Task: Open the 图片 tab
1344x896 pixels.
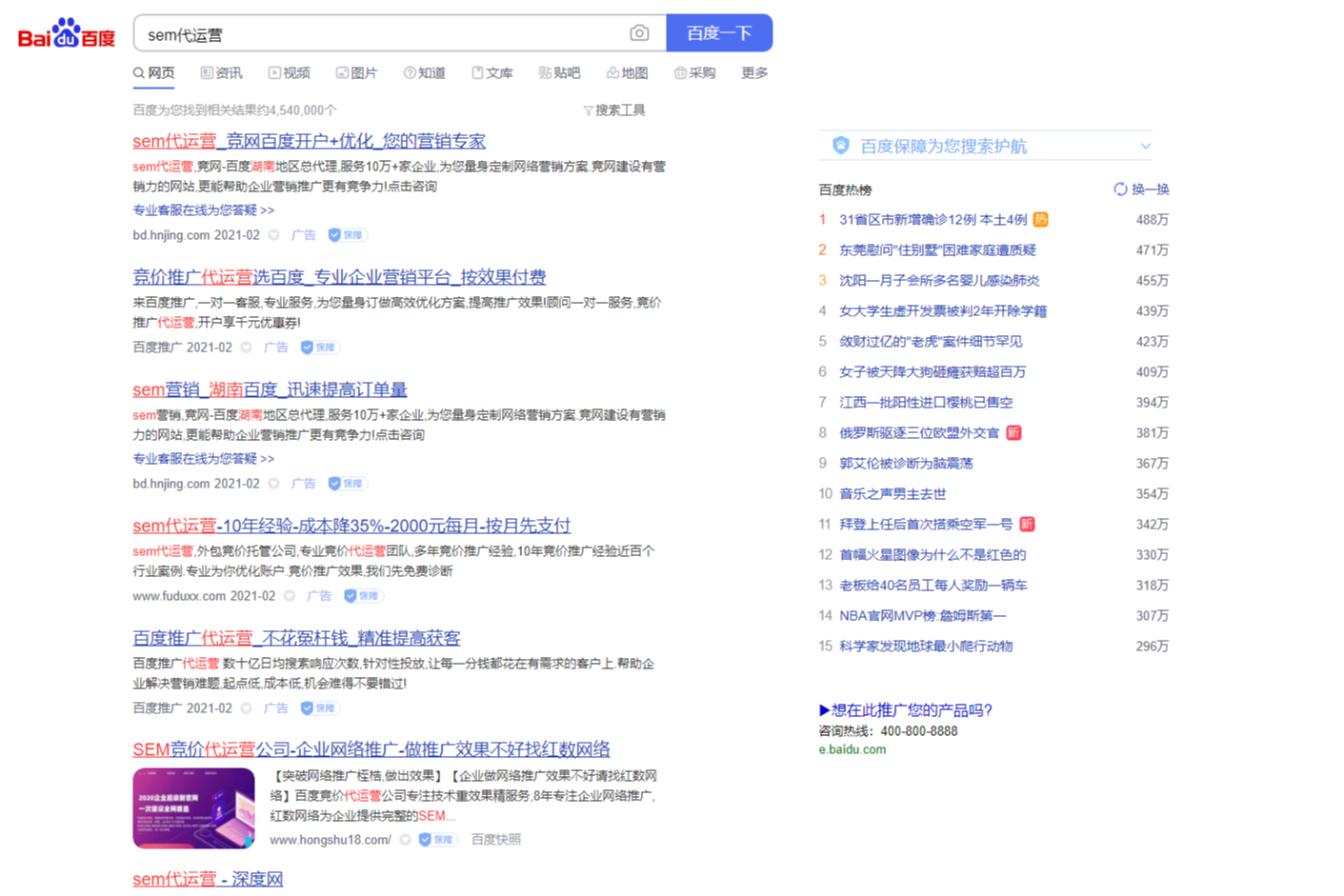Action: [x=356, y=73]
